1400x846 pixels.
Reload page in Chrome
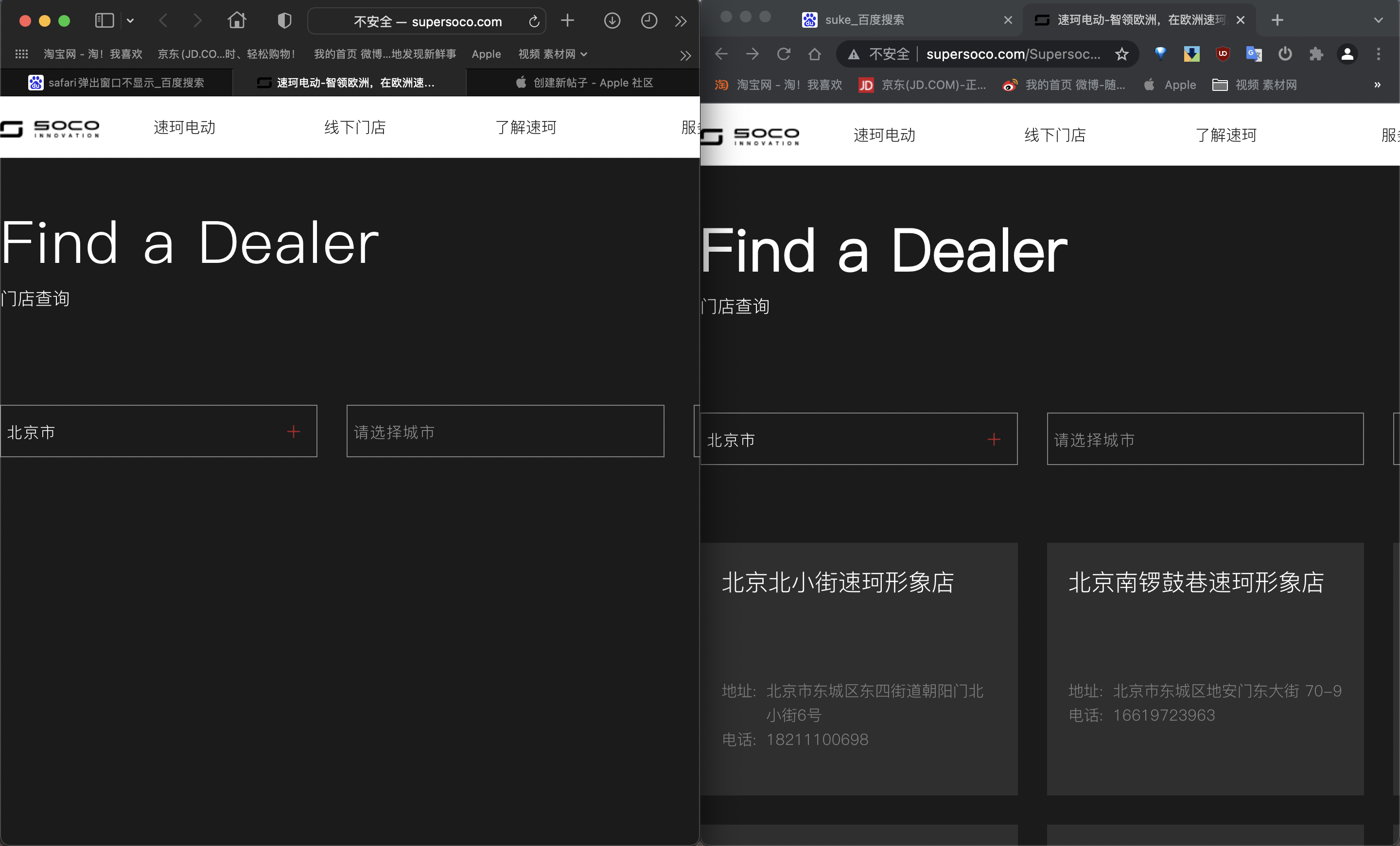click(784, 54)
